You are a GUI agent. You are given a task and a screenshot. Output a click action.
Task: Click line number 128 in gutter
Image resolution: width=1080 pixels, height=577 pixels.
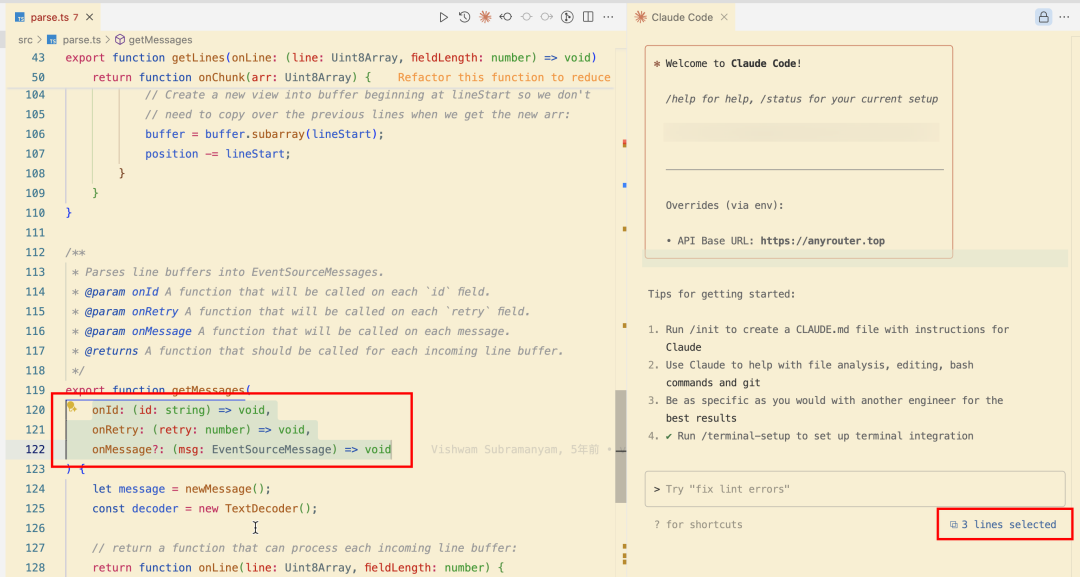(35, 567)
